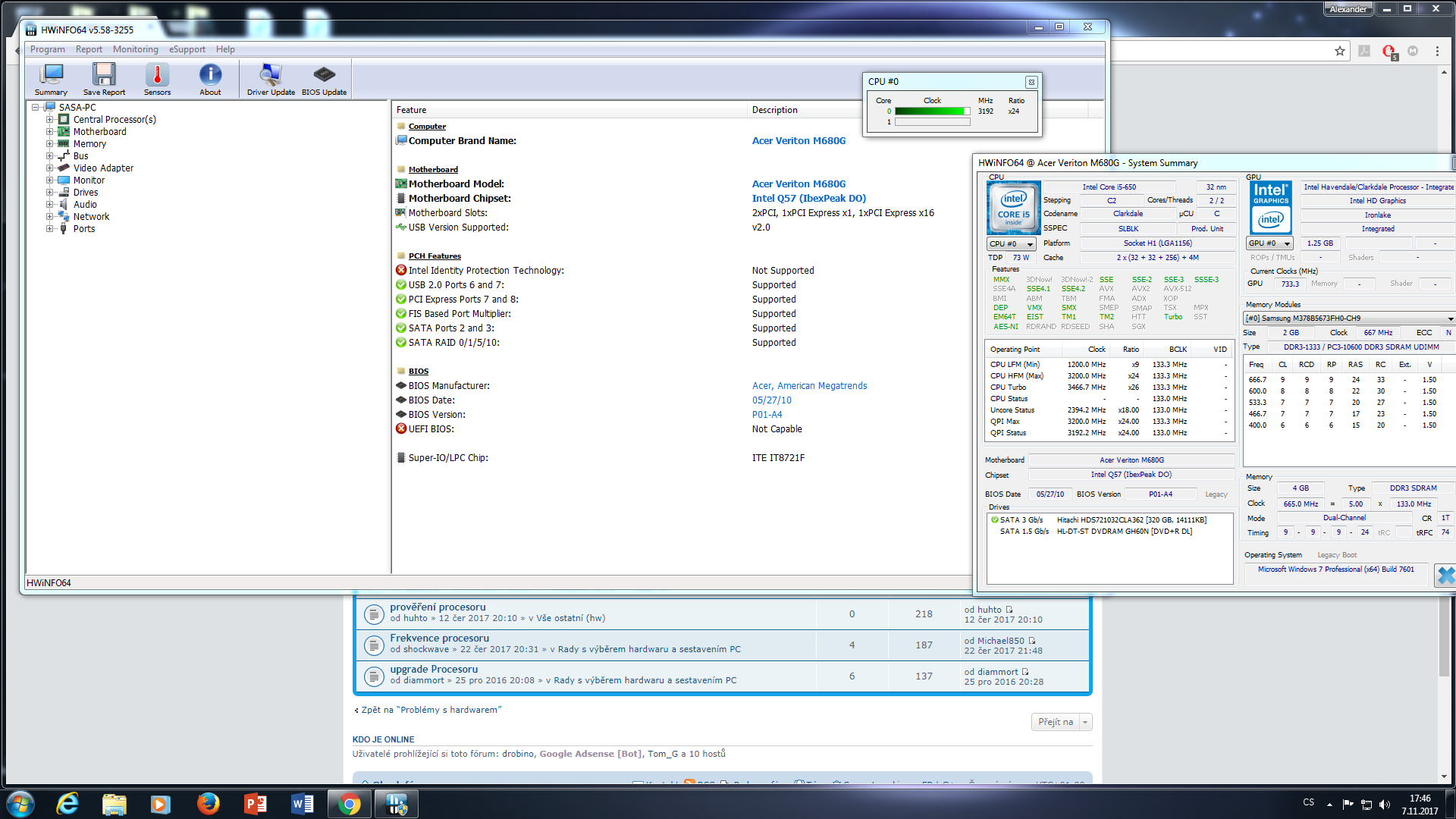The height and width of the screenshot is (819, 1456).
Task: Open Windows Media Player taskbar icon
Action: [161, 803]
